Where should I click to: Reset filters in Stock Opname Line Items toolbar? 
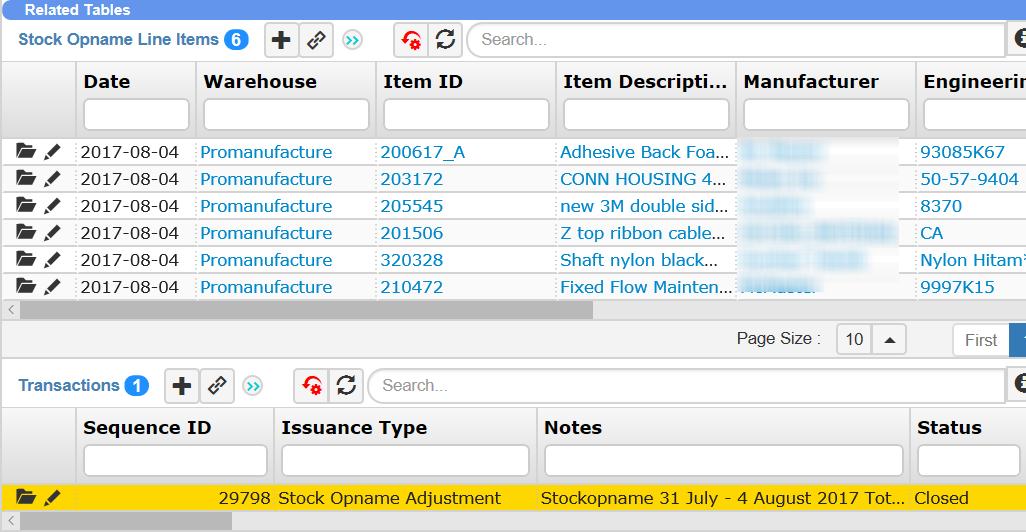[411, 40]
